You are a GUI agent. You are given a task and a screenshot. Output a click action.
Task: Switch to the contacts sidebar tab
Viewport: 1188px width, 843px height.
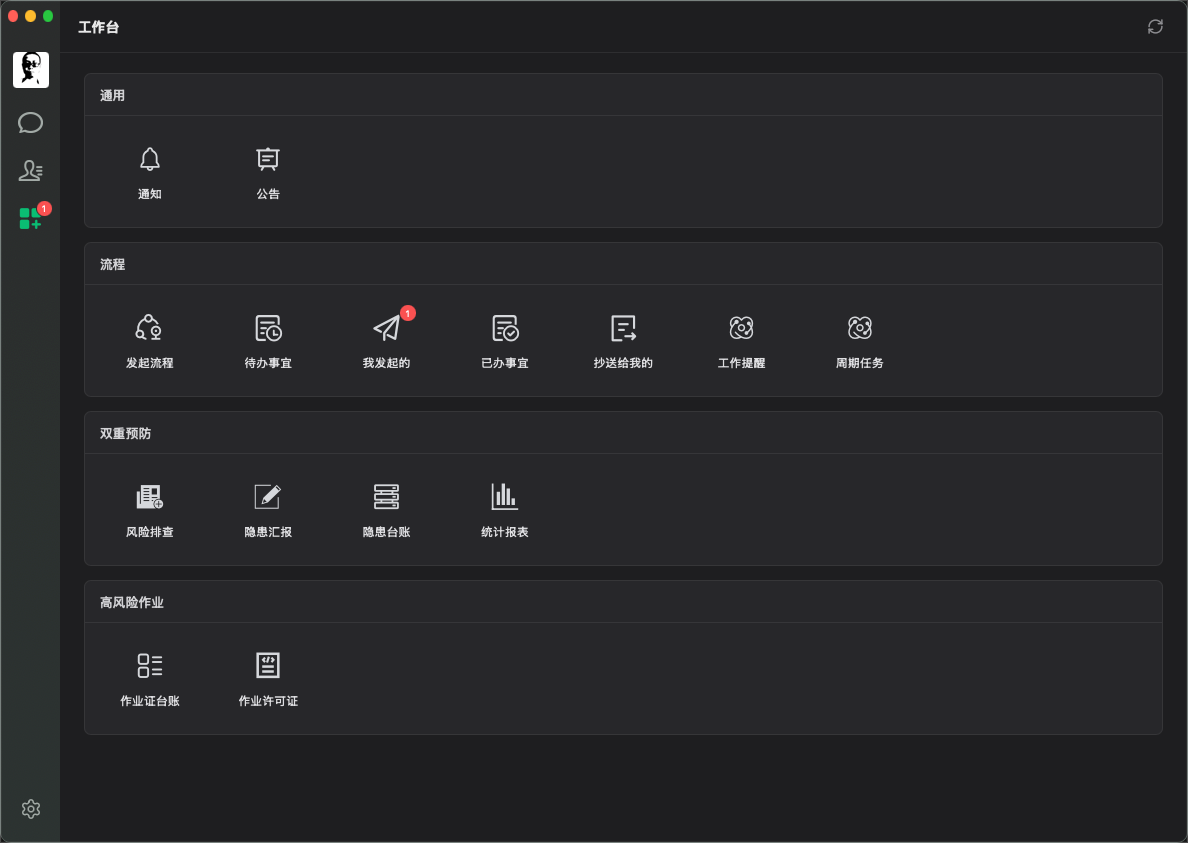click(x=30, y=170)
